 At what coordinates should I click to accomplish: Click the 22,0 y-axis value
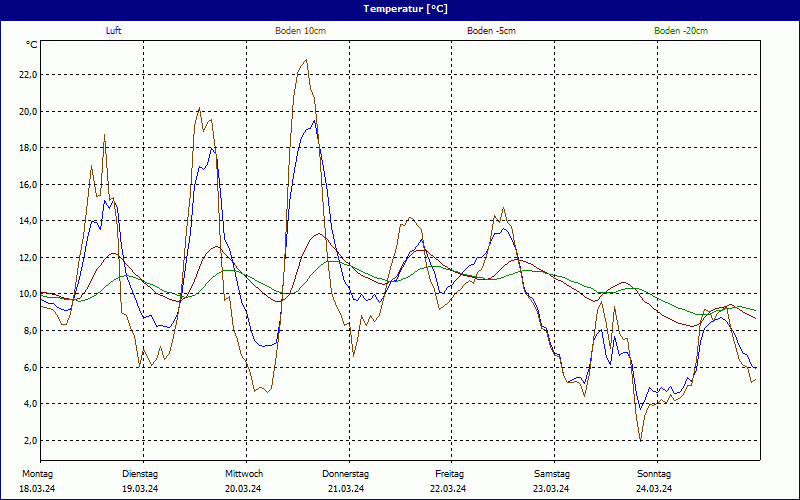[28, 75]
